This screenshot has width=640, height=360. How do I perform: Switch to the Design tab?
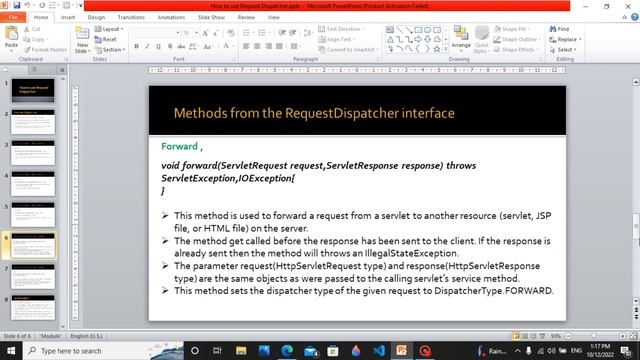(96, 18)
